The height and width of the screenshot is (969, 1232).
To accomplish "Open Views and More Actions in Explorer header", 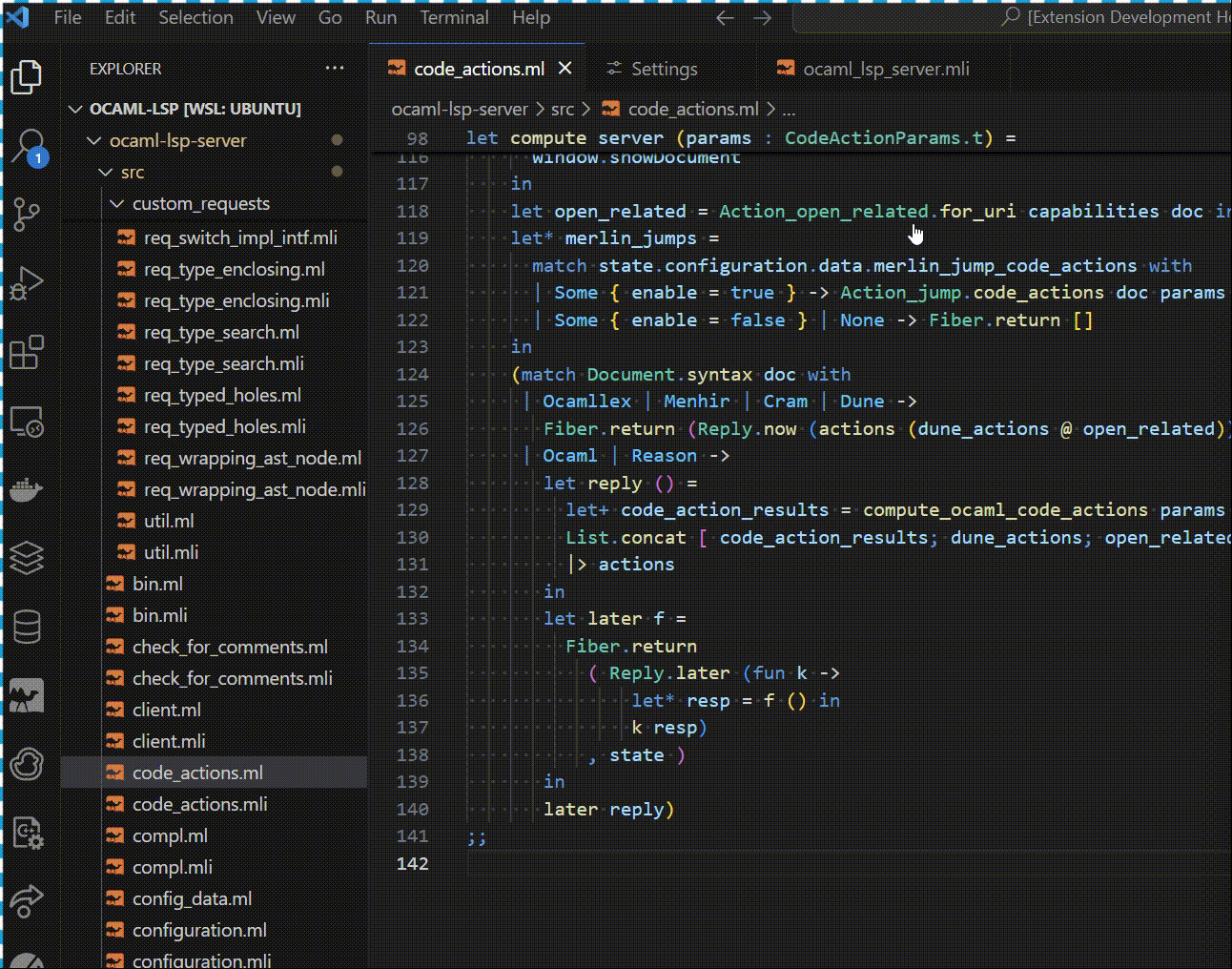I will (x=335, y=68).
